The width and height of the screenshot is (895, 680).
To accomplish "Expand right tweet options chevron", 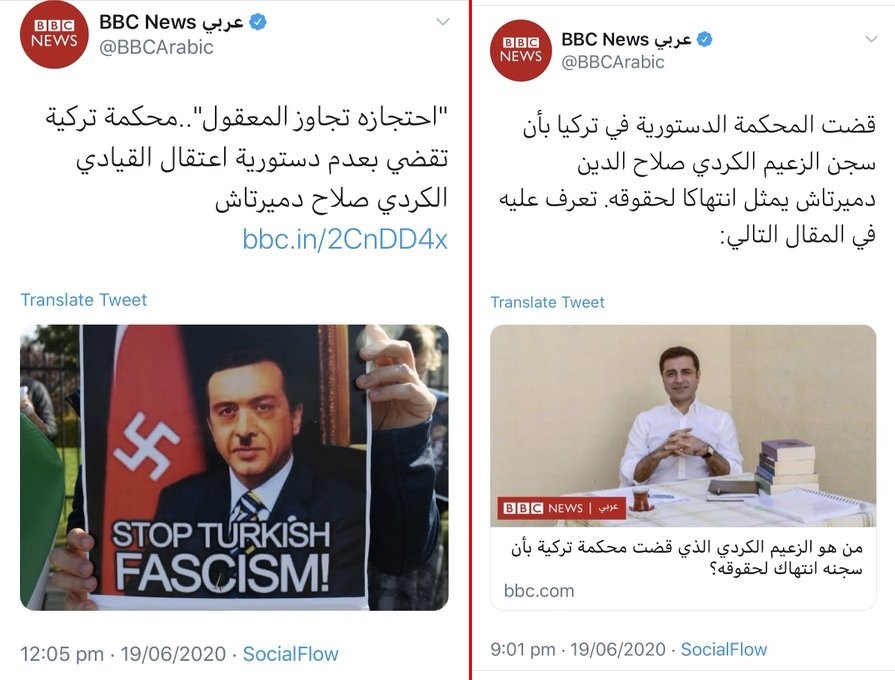I will (x=871, y=39).
